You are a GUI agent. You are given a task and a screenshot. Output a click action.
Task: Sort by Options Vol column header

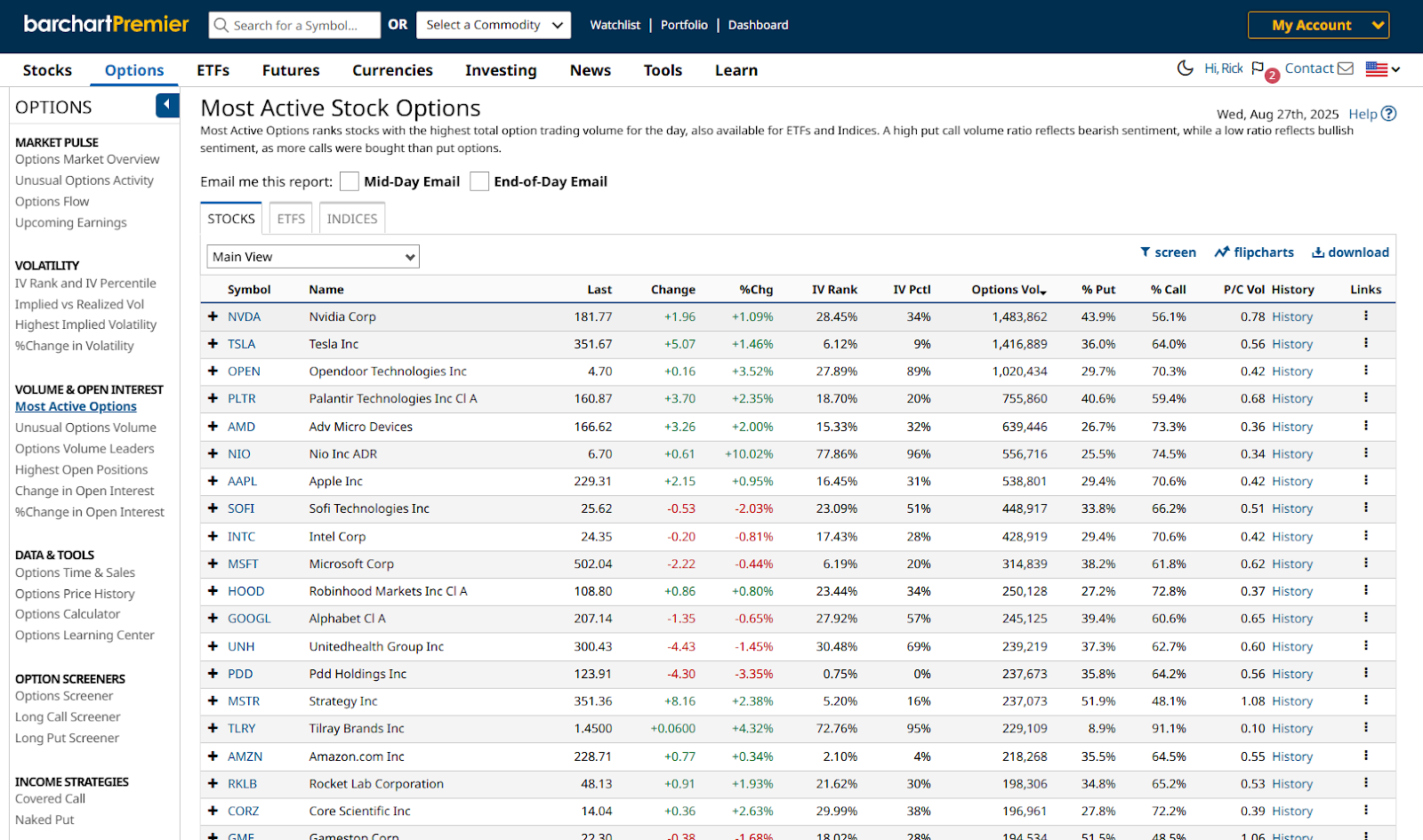pos(1009,290)
